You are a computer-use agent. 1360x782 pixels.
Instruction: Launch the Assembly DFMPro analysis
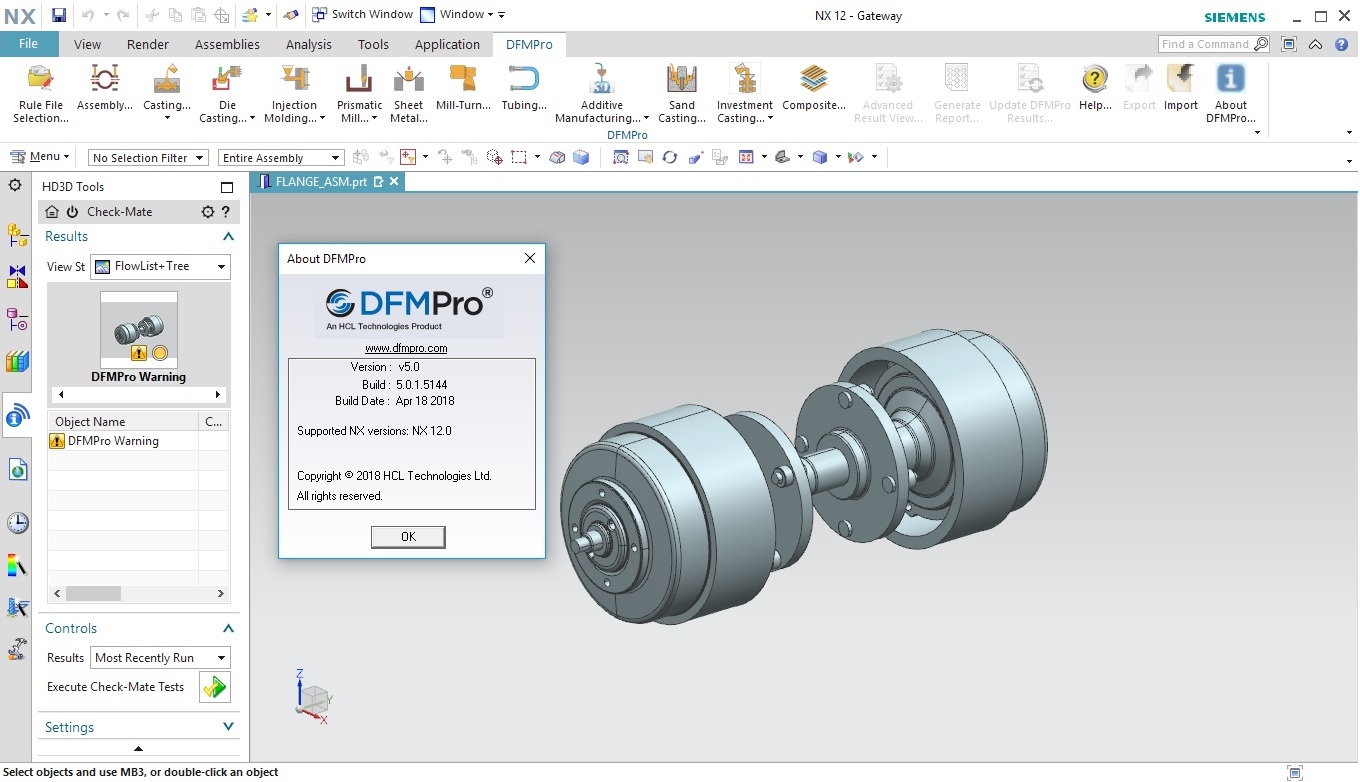(x=104, y=88)
